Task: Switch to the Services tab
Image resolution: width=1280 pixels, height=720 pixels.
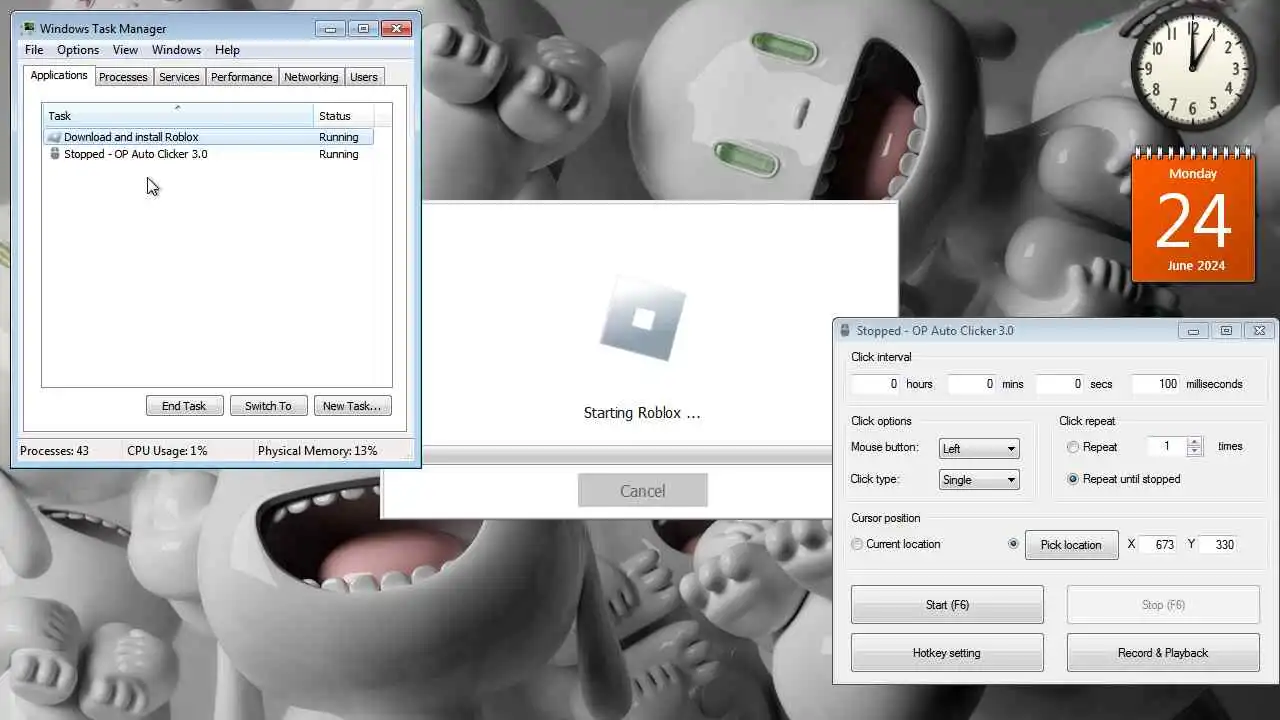Action: (x=179, y=77)
